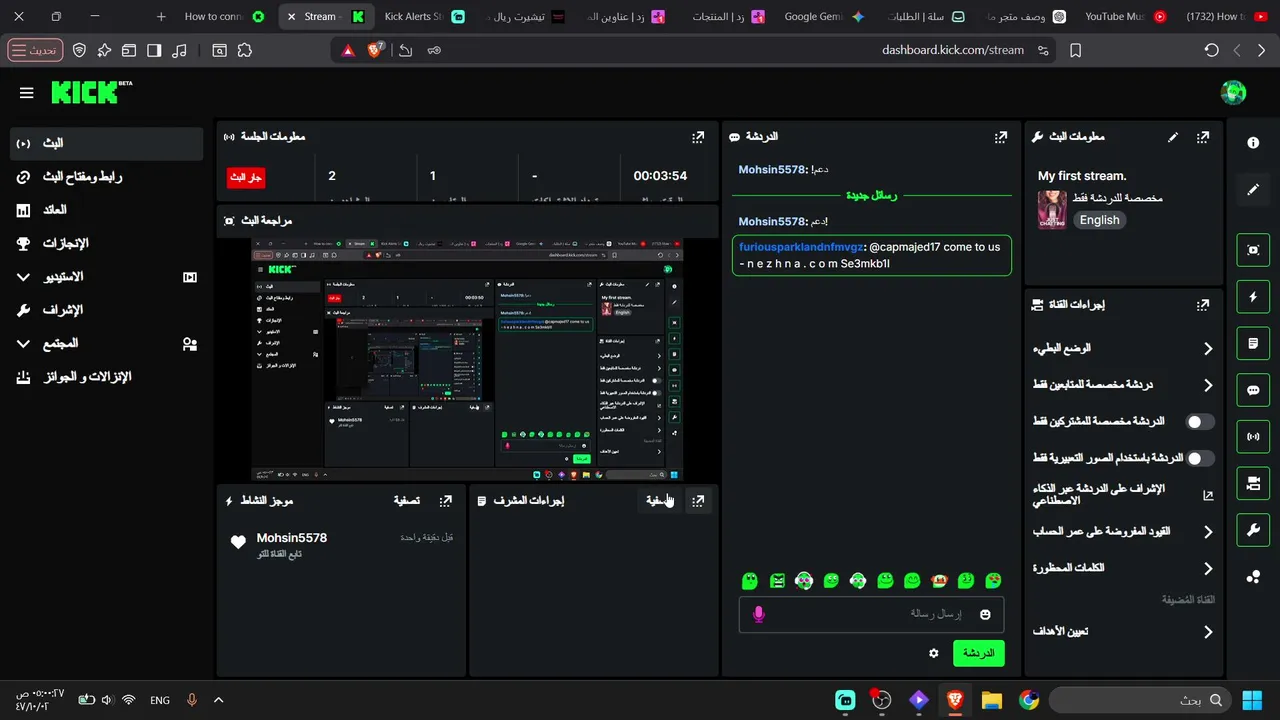Click the English language tag

(x=1100, y=220)
